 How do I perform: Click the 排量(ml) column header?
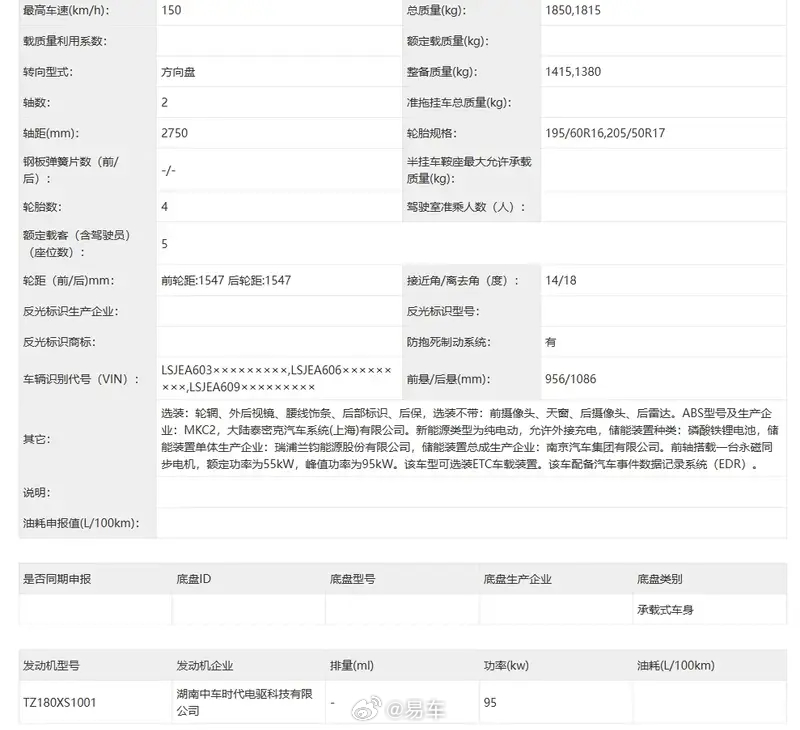pos(352,666)
